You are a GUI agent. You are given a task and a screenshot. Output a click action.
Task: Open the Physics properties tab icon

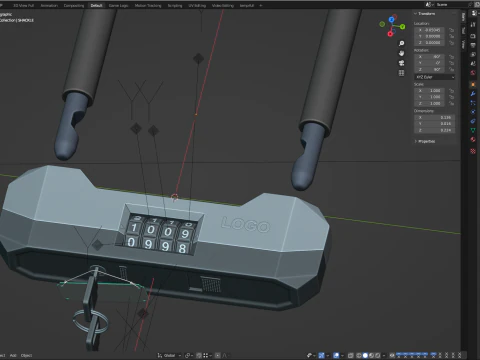(473, 112)
